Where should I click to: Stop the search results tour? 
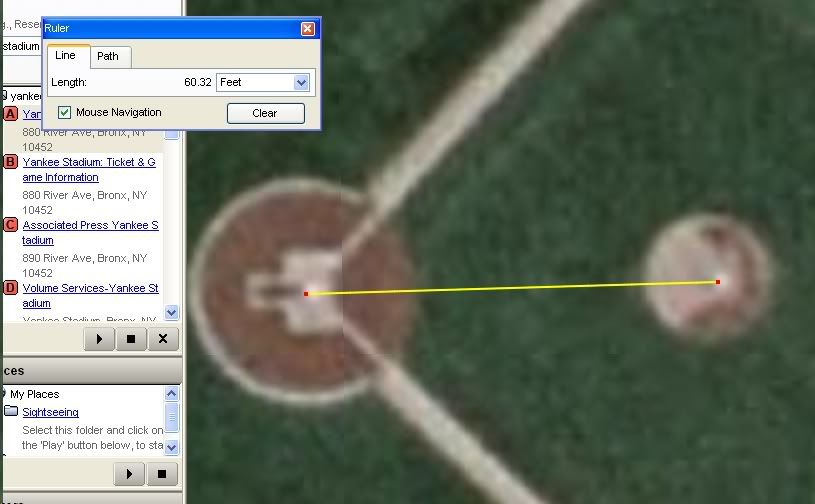tap(131, 339)
